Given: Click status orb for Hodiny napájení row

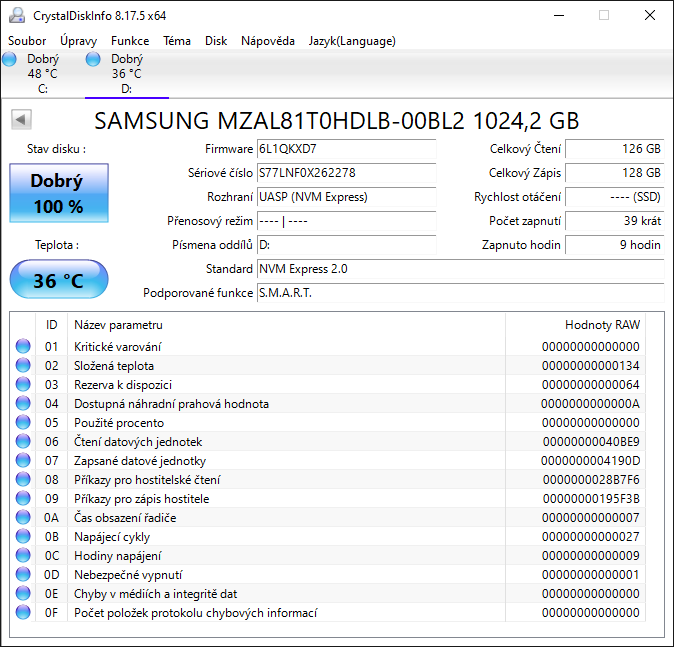Looking at the screenshot, I should click(23, 555).
